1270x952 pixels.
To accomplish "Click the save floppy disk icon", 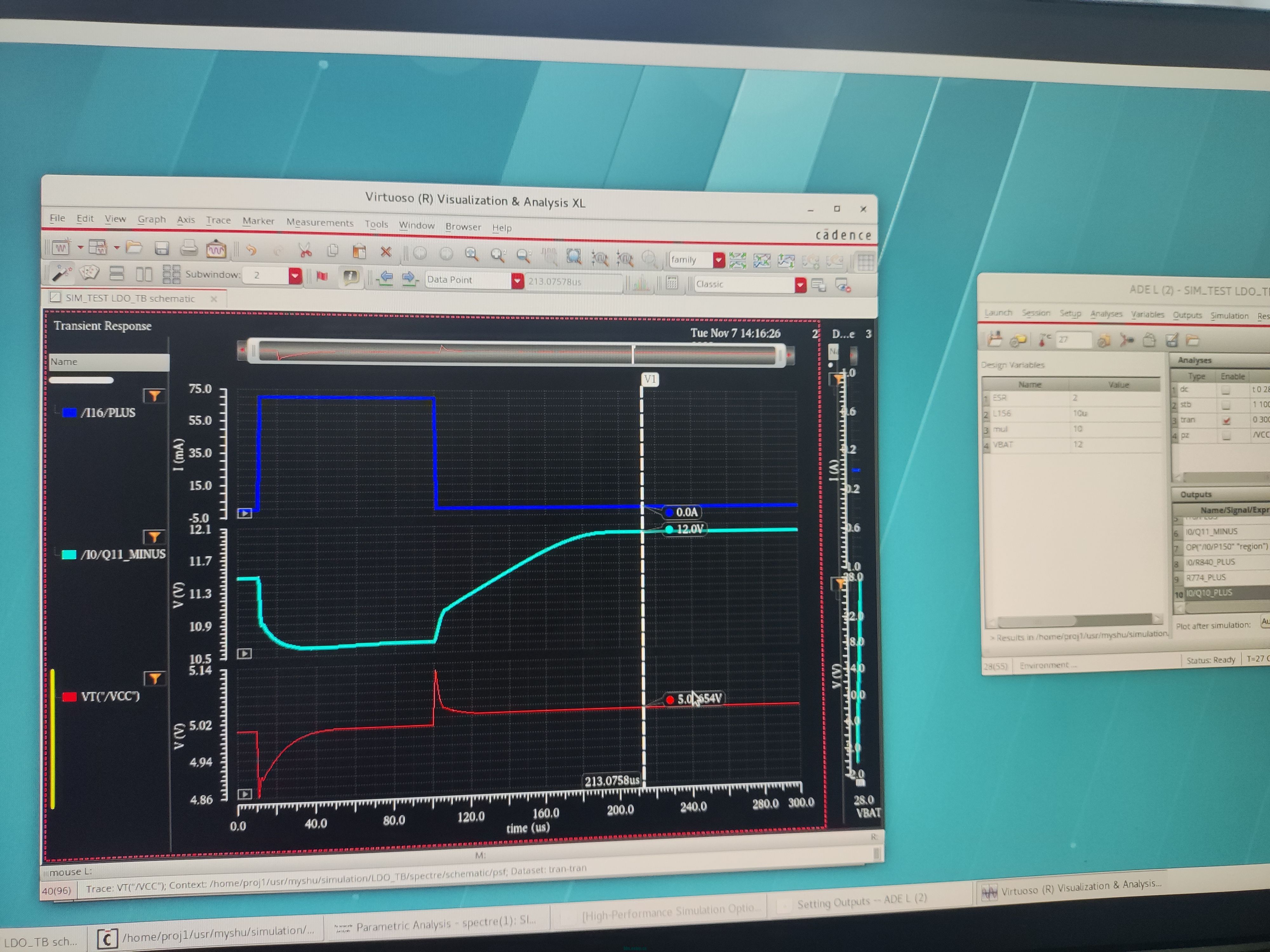I will point(162,248).
